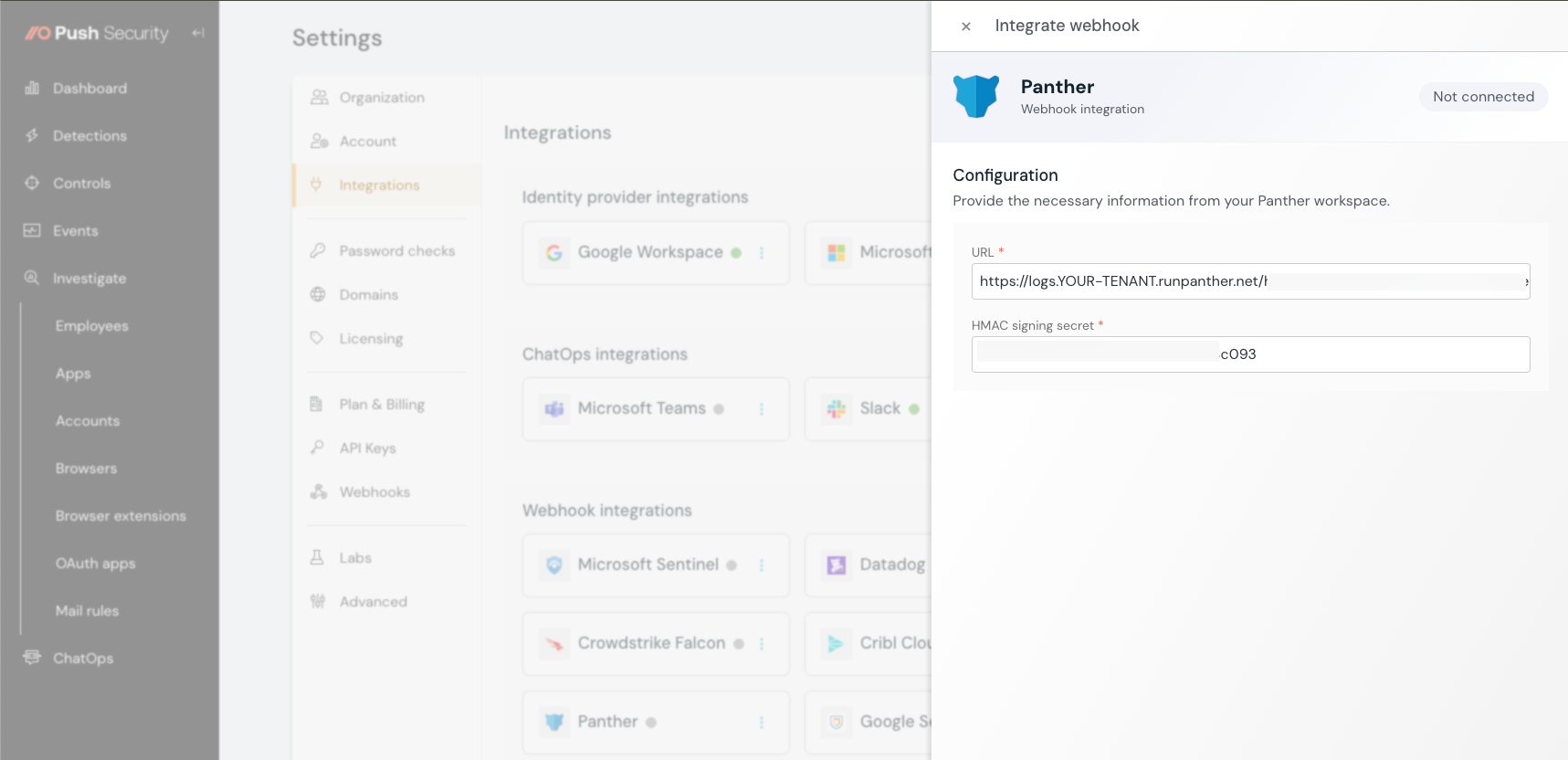Click the Slack logo icon
The image size is (1568, 760).
pos(837,409)
